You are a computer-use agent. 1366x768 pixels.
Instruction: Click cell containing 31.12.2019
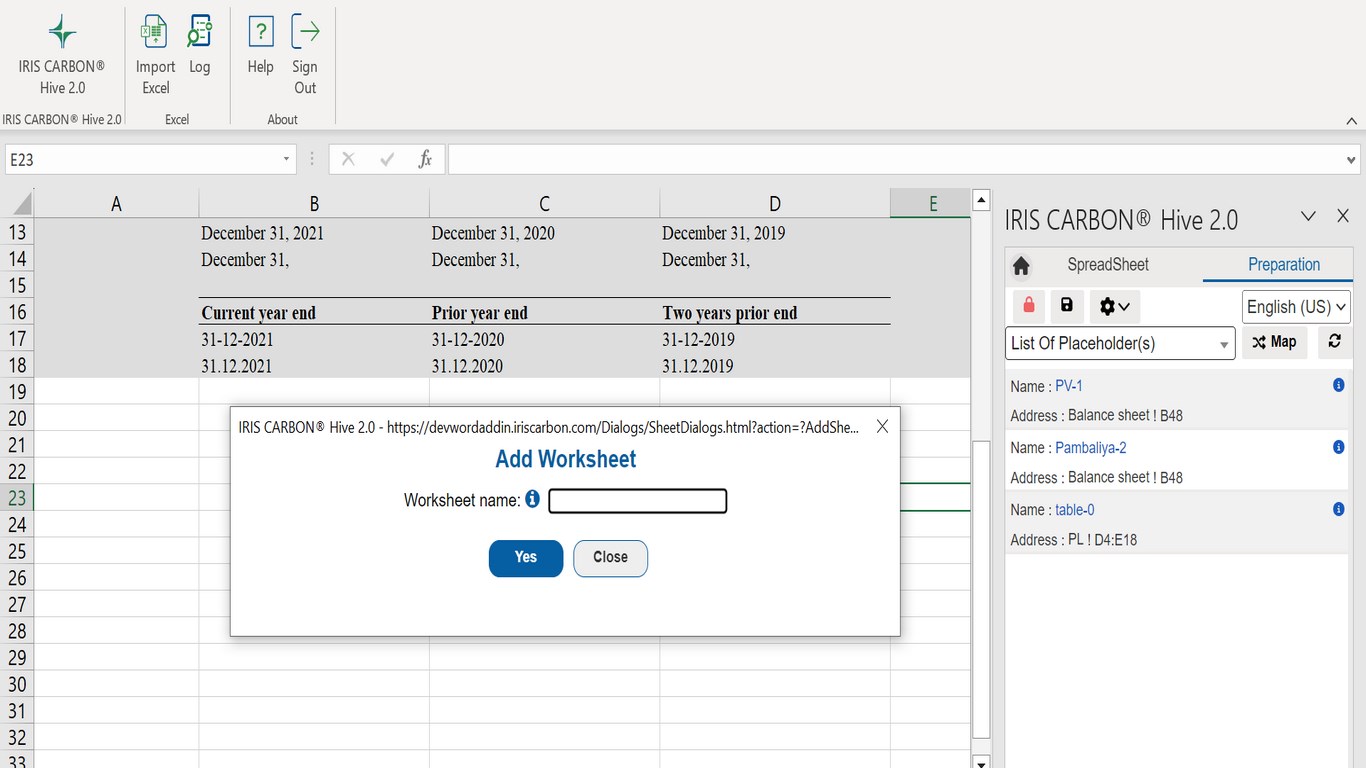click(x=775, y=366)
